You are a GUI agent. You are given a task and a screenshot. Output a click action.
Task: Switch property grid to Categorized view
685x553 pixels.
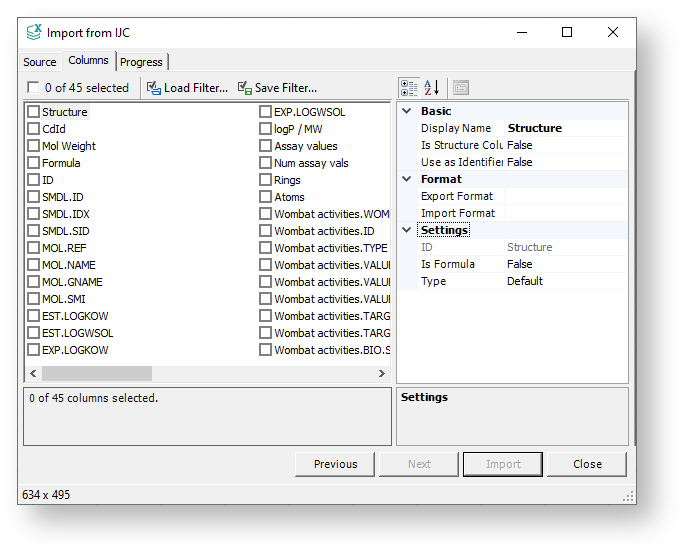pos(409,88)
